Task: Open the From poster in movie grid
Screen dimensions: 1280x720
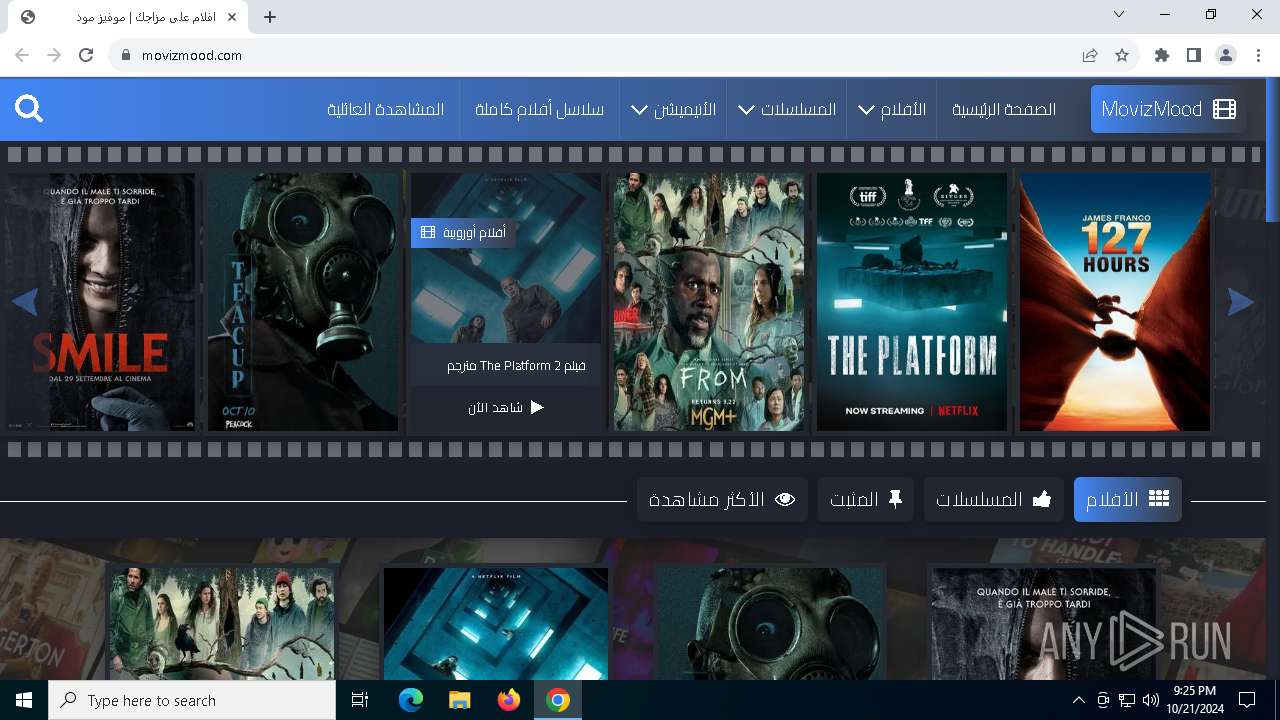Action: 222,624
